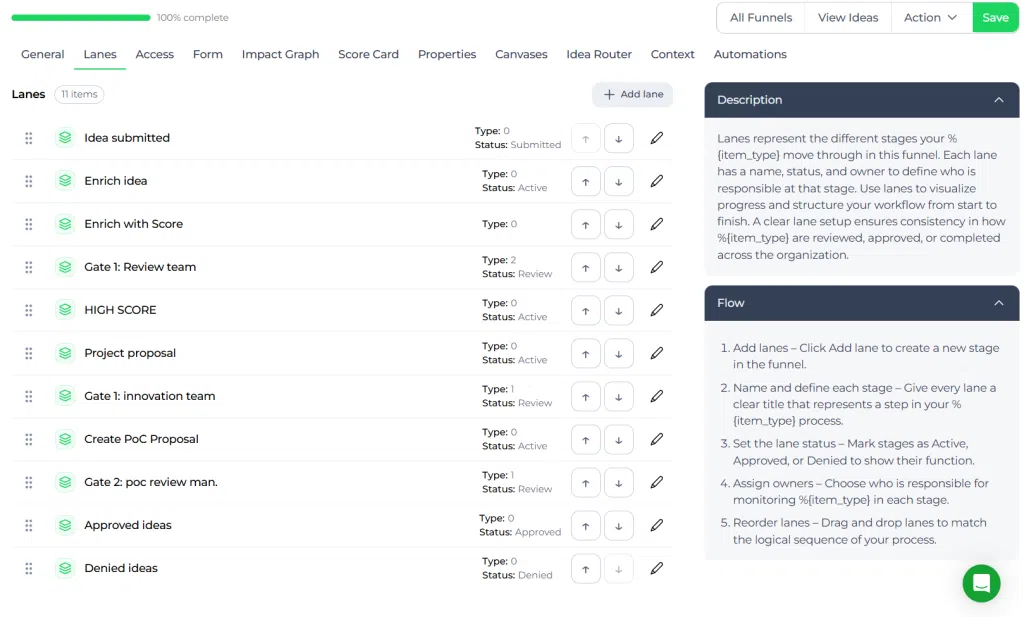1024x617 pixels.
Task: Open the Properties tab
Action: (447, 54)
